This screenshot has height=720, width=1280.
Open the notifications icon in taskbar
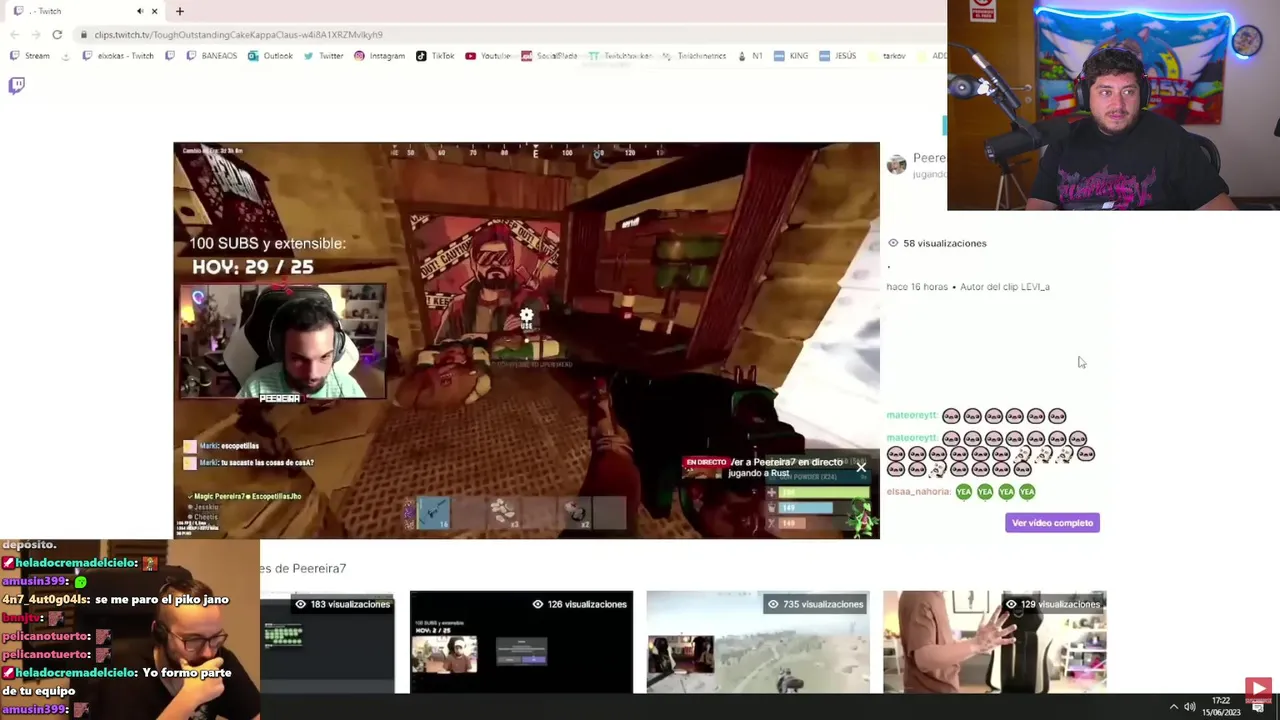1257,708
